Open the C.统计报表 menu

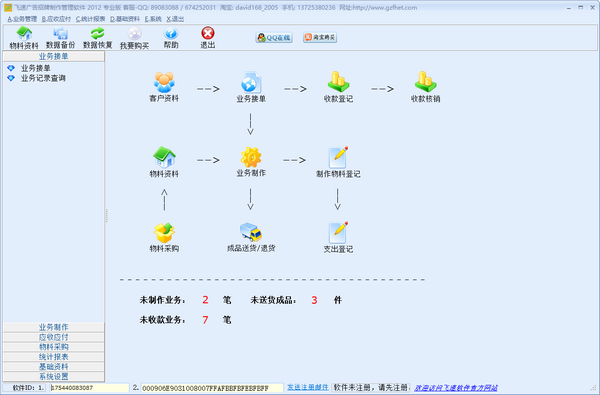90,19
